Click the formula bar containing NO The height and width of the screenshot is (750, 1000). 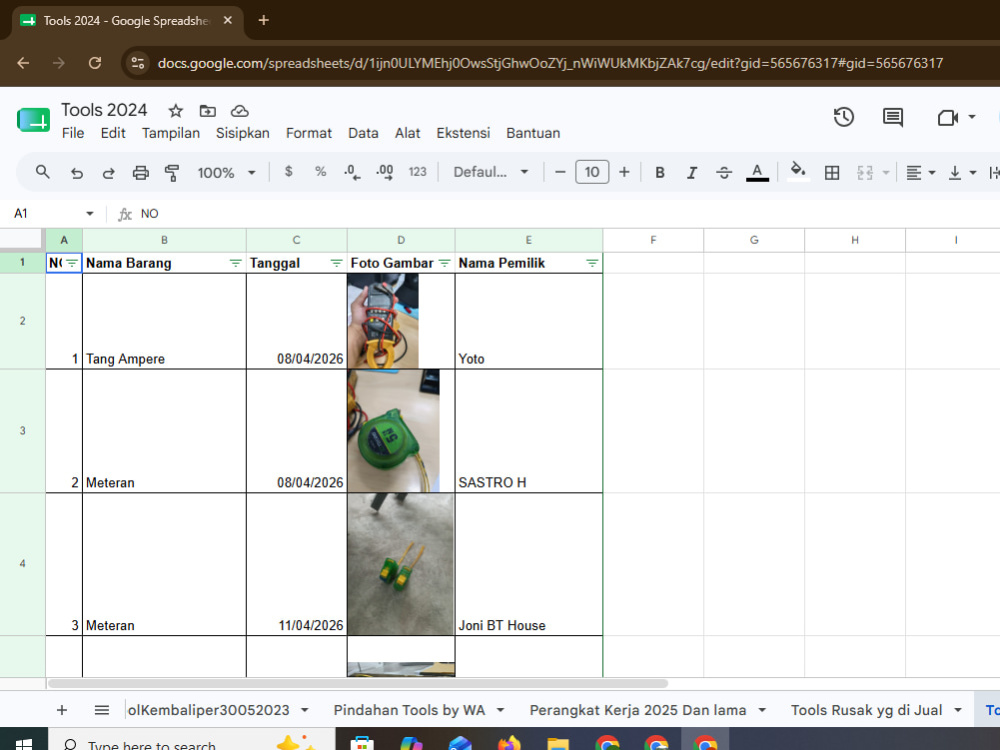[568, 214]
